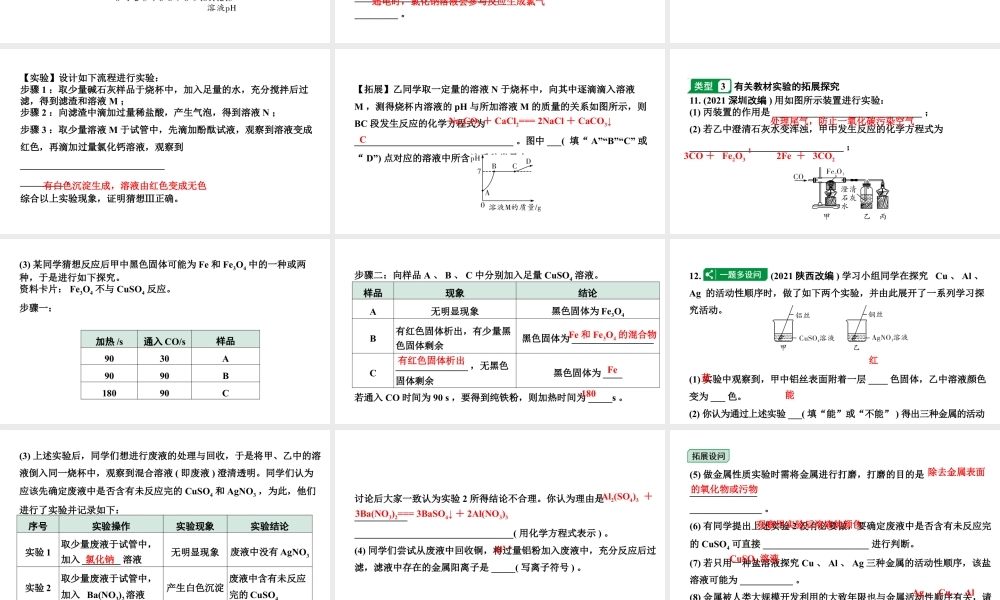Click the red answer 处理尾气，防止一氧化碳污染空气
1000x600 pixels.
(x=843, y=119)
